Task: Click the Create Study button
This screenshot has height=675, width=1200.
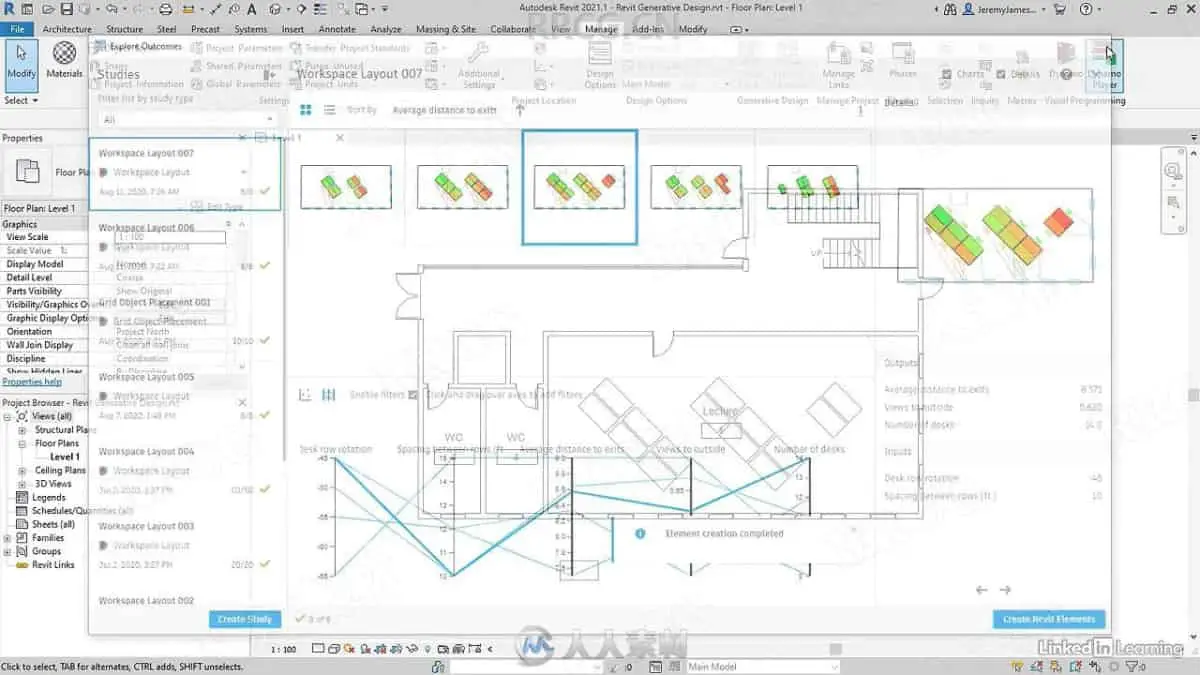Action: coord(245,619)
